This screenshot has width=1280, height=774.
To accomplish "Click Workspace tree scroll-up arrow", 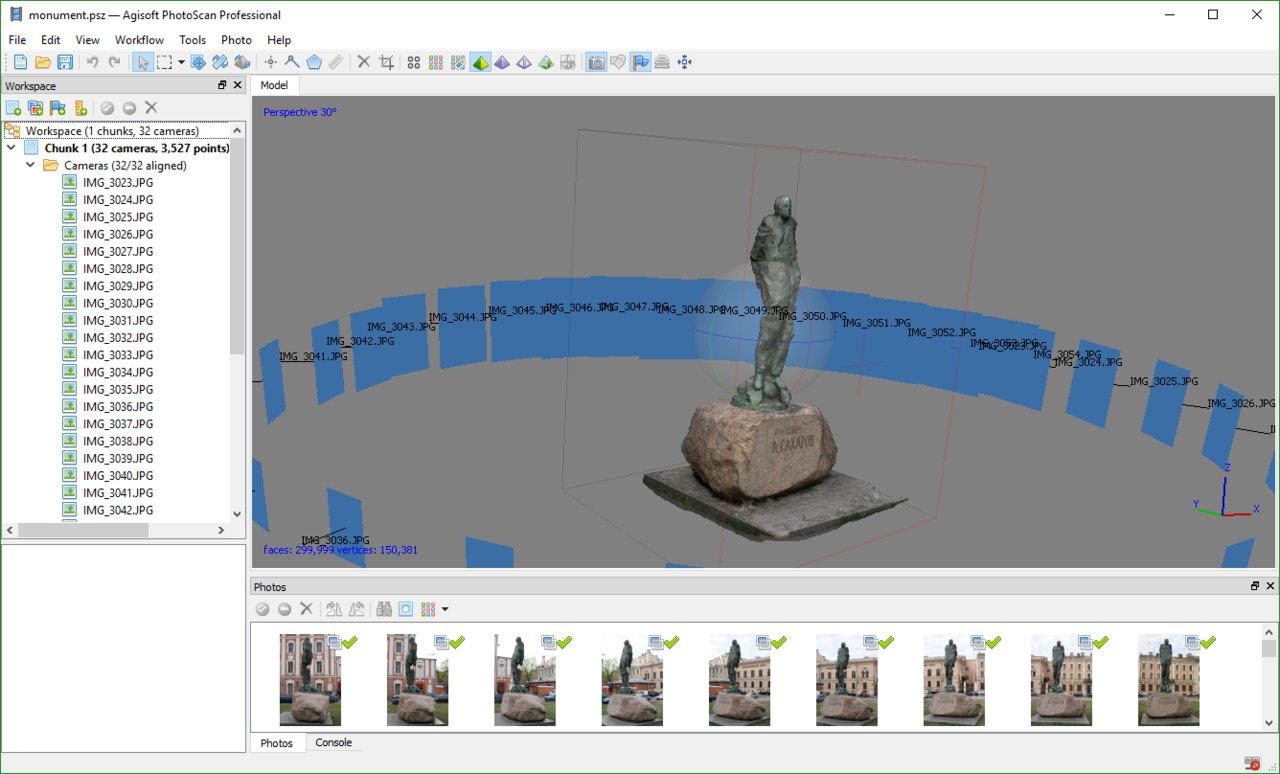I will pyautogui.click(x=237, y=130).
